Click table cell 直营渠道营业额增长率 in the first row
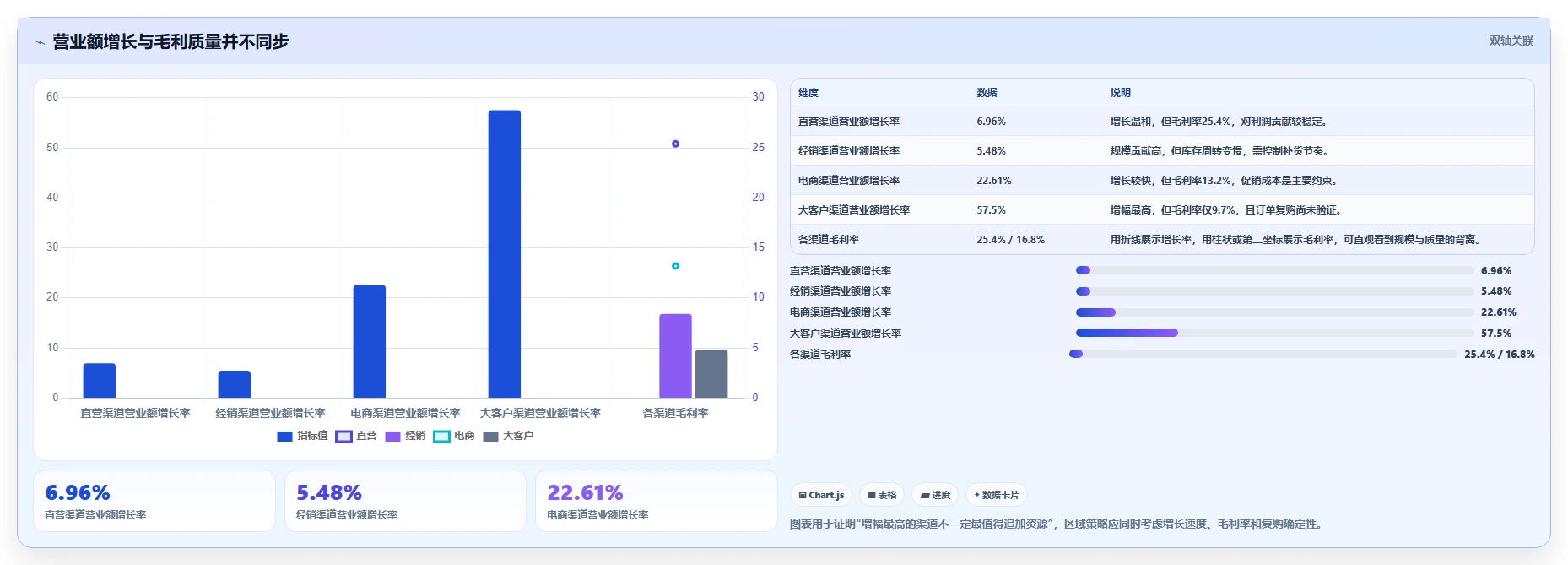 (849, 122)
